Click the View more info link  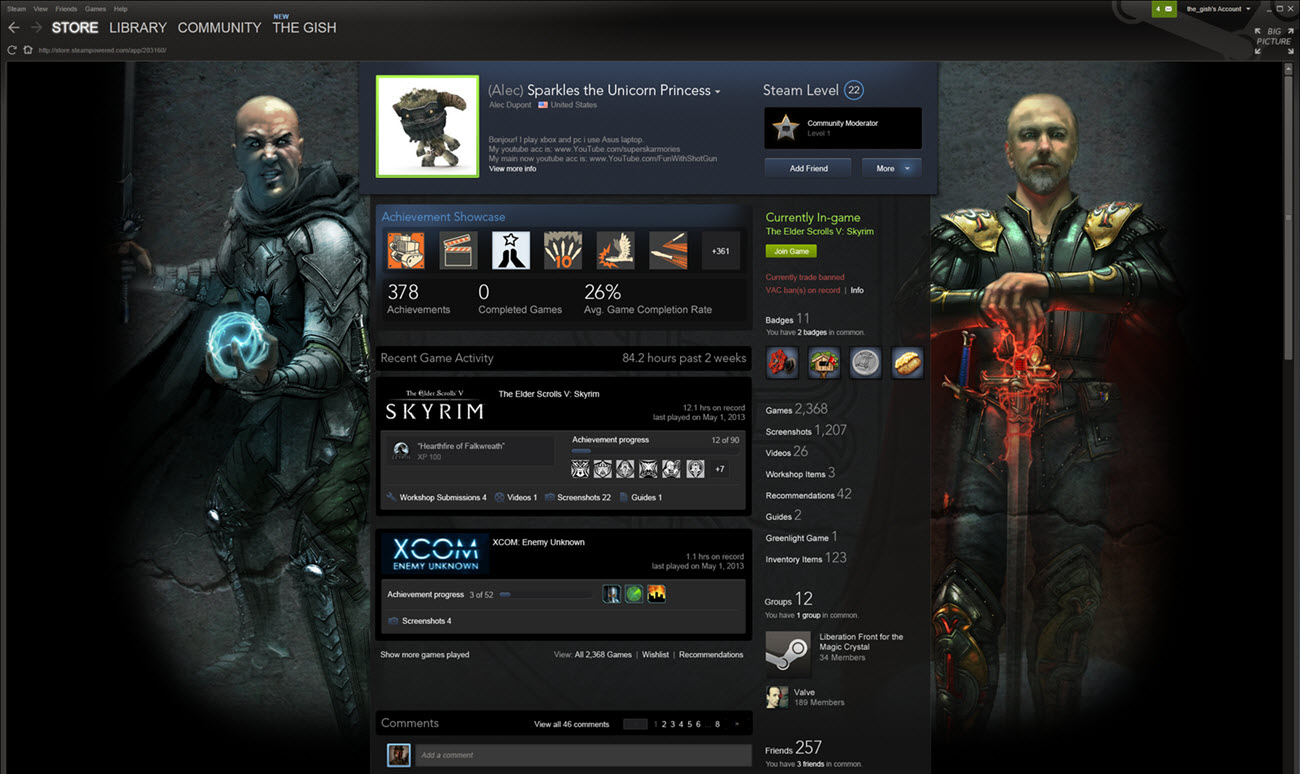pyautogui.click(x=512, y=169)
